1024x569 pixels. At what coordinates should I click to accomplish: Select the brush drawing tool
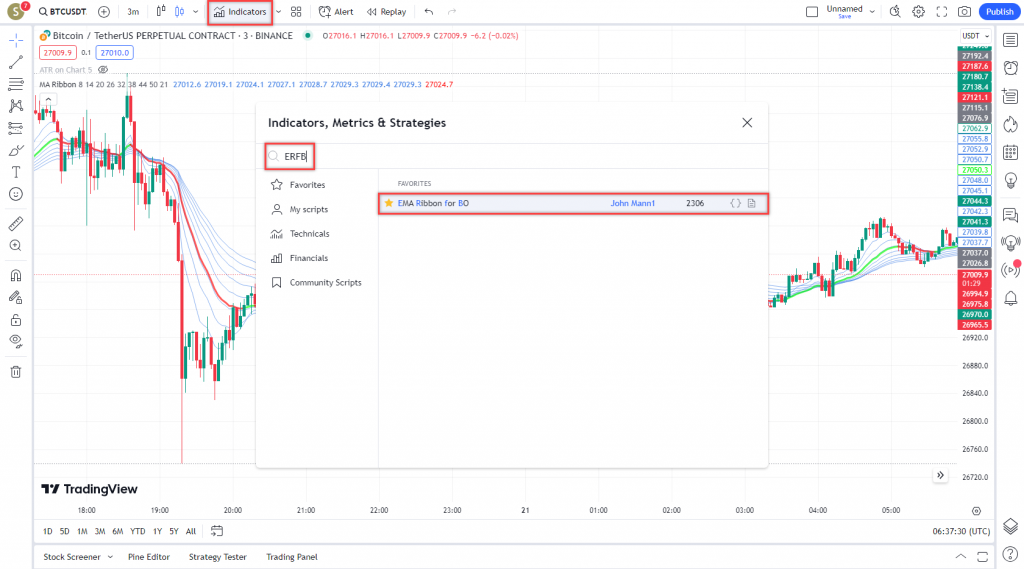click(x=16, y=150)
